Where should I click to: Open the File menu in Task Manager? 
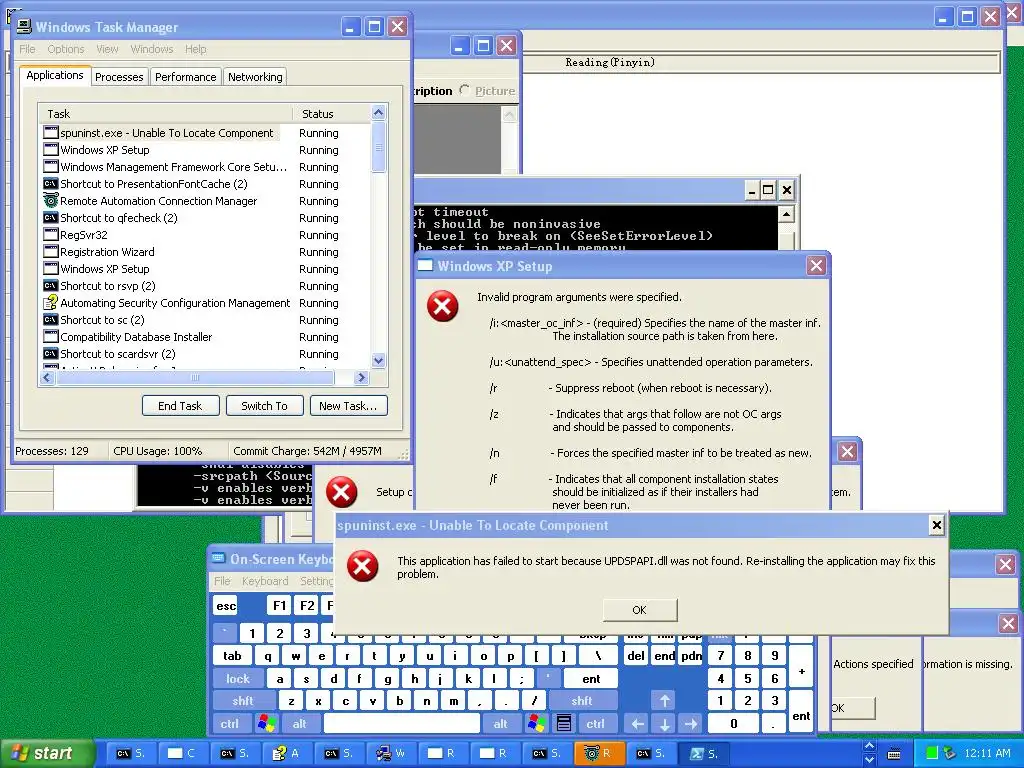pos(27,49)
